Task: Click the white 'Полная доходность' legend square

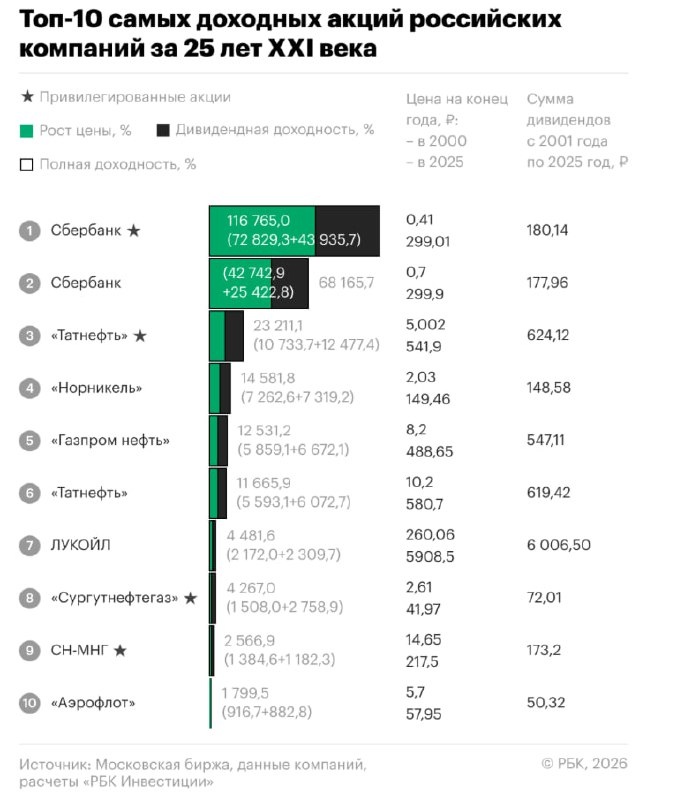Action: pyautogui.click(x=26, y=165)
